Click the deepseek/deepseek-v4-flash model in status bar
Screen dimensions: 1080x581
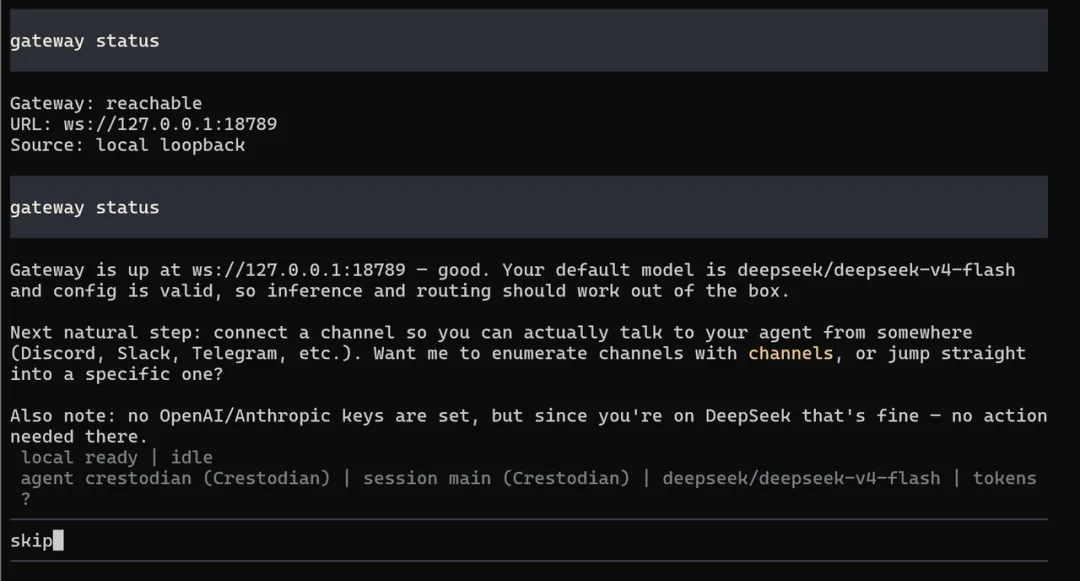801,478
